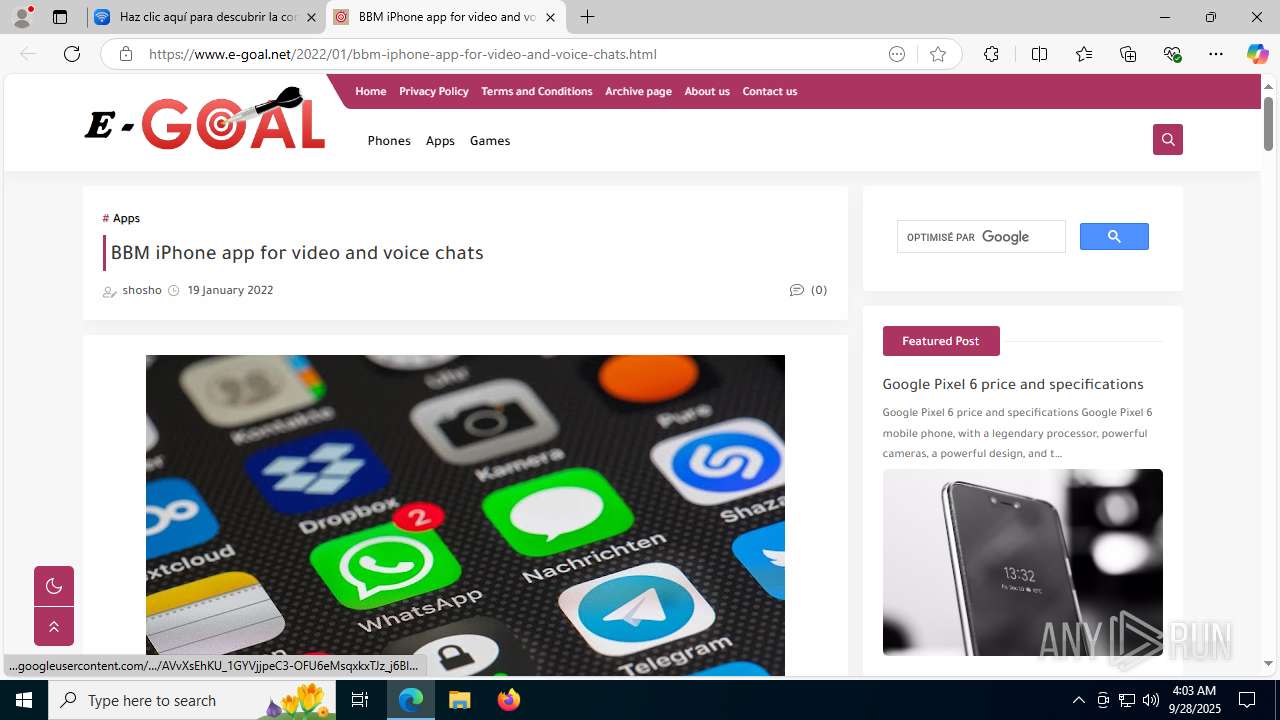Open About us menu link
Screen dimensions: 1280x720
pos(706,91)
